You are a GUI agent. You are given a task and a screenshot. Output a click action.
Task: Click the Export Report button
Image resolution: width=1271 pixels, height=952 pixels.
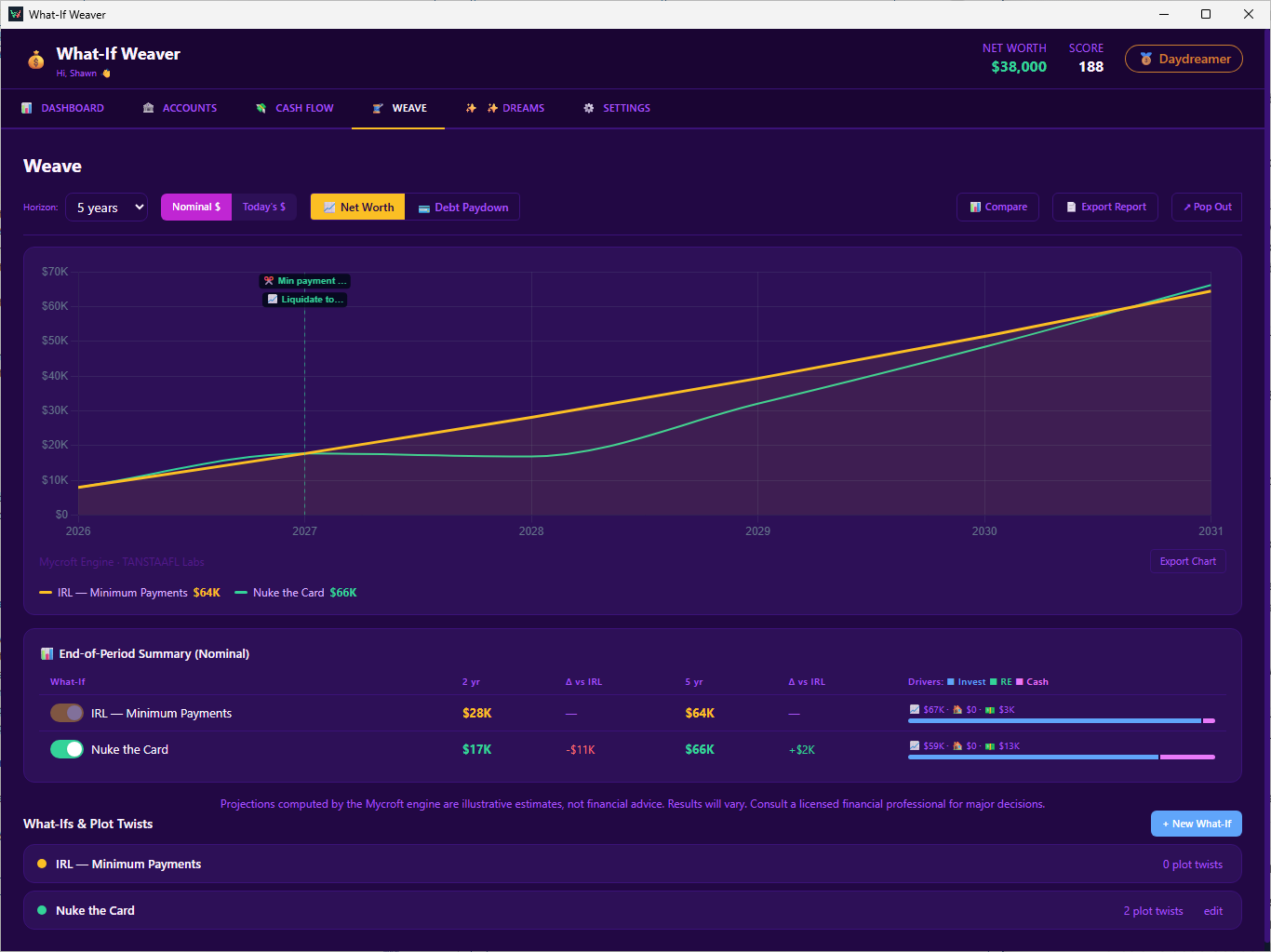point(1105,207)
